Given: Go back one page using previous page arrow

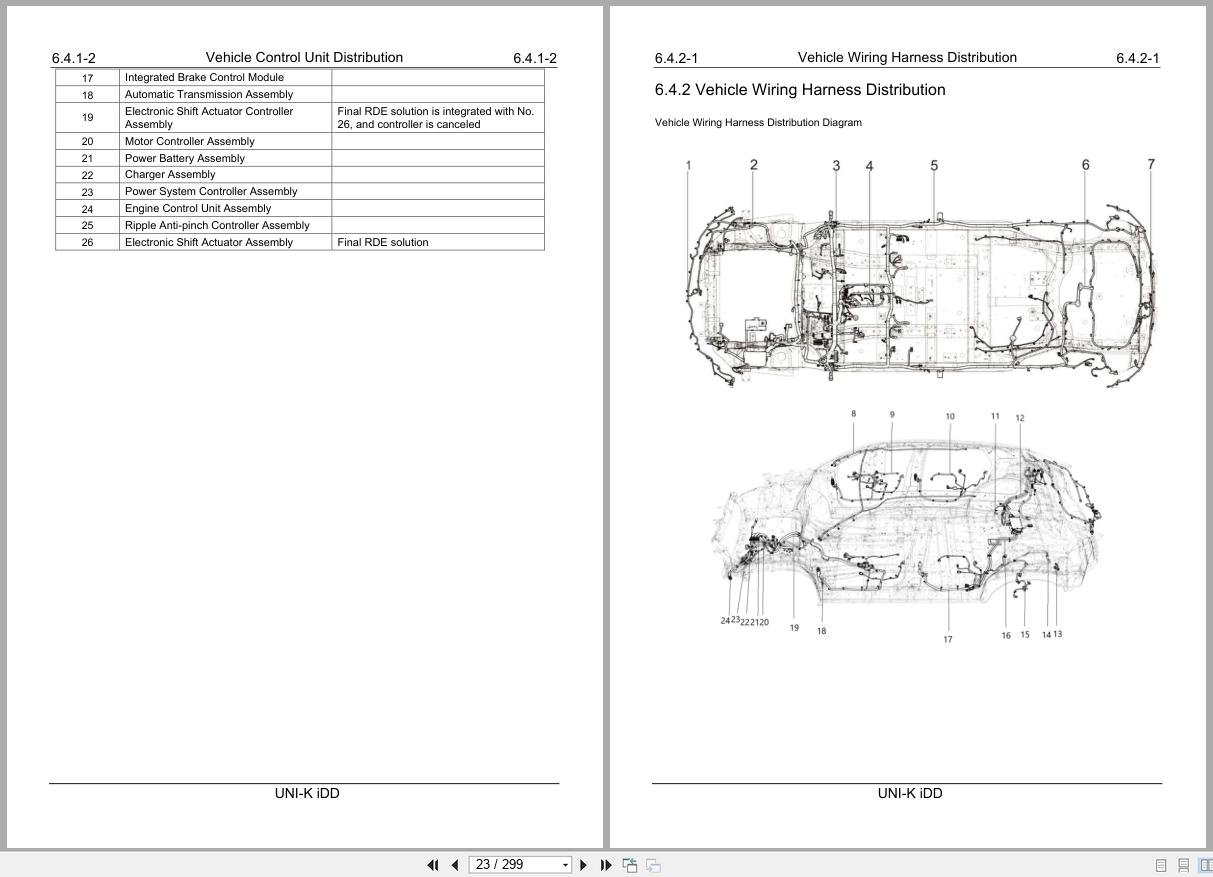Looking at the screenshot, I should pyautogui.click(x=454, y=864).
